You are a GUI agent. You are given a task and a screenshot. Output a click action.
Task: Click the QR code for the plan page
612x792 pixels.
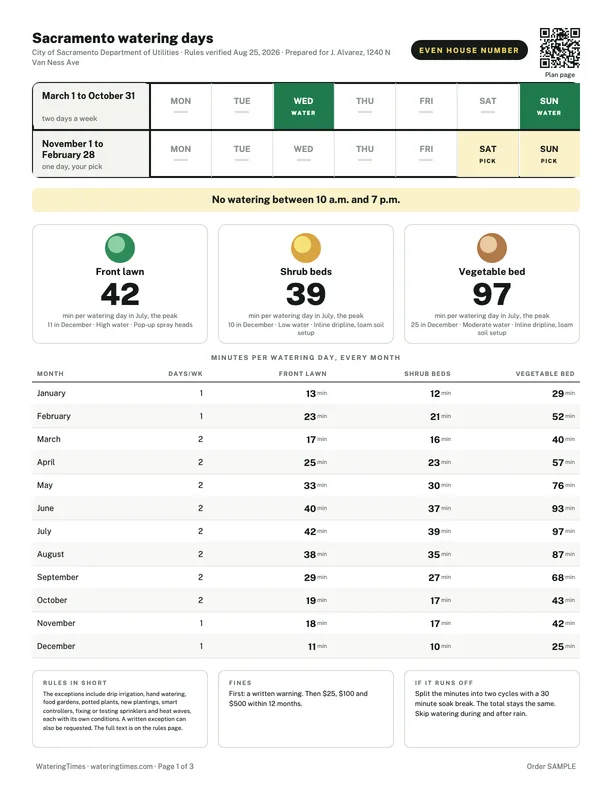point(559,48)
